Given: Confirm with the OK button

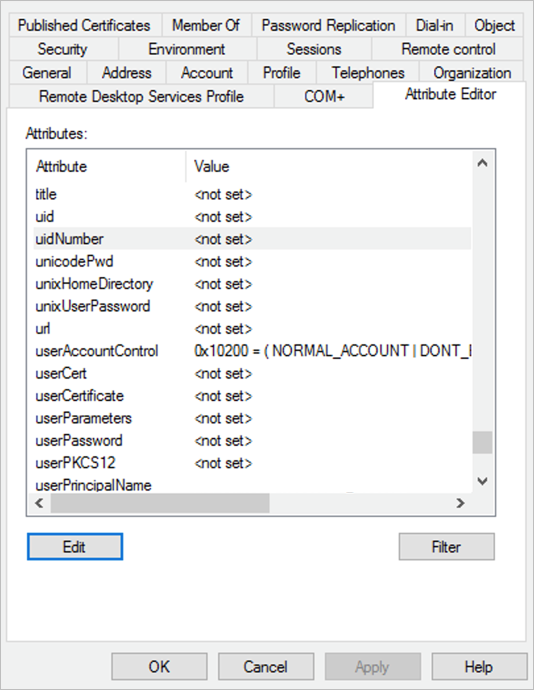Looking at the screenshot, I should tap(159, 666).
